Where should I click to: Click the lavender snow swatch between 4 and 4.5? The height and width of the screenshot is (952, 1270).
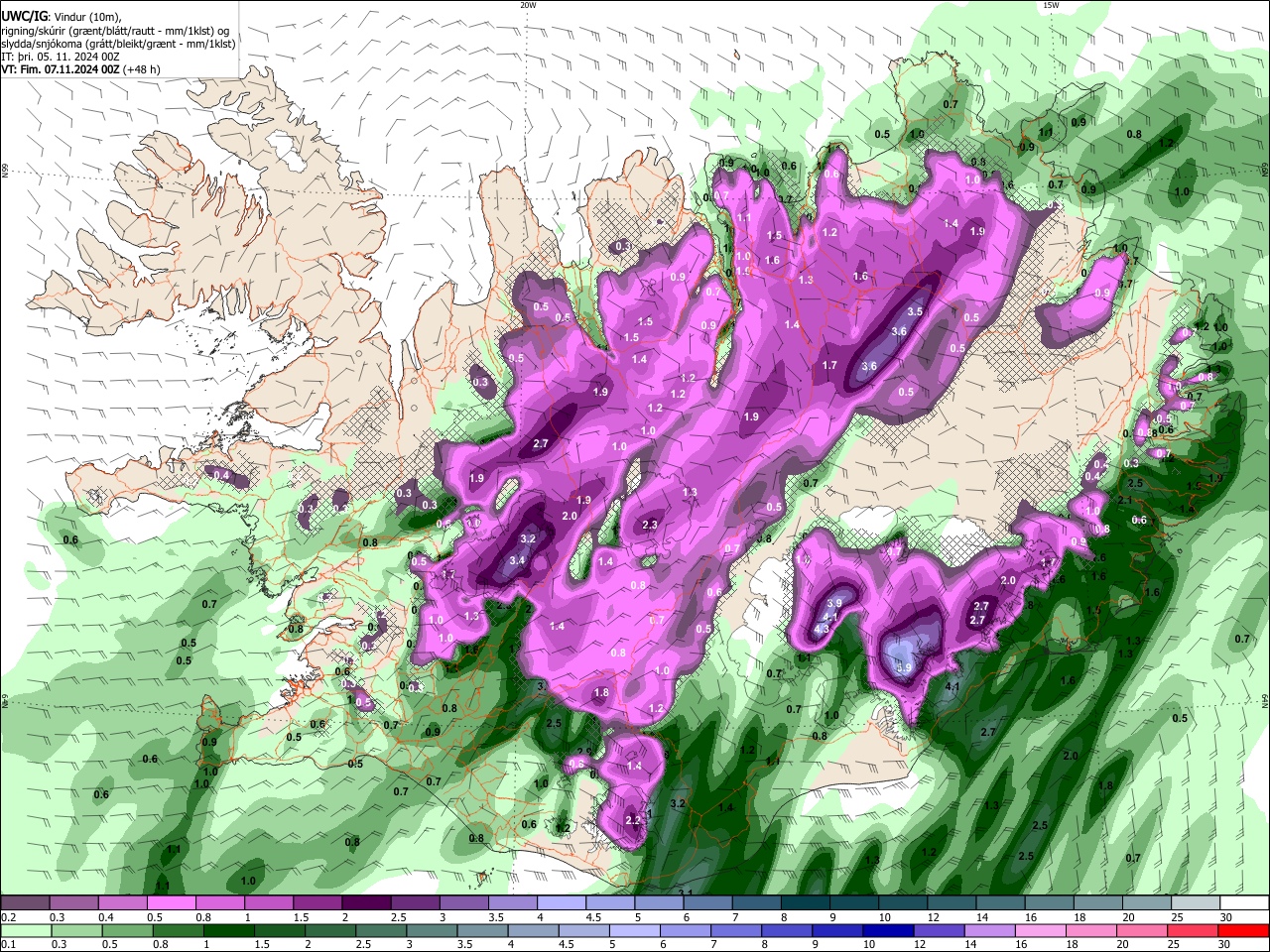[x=560, y=903]
